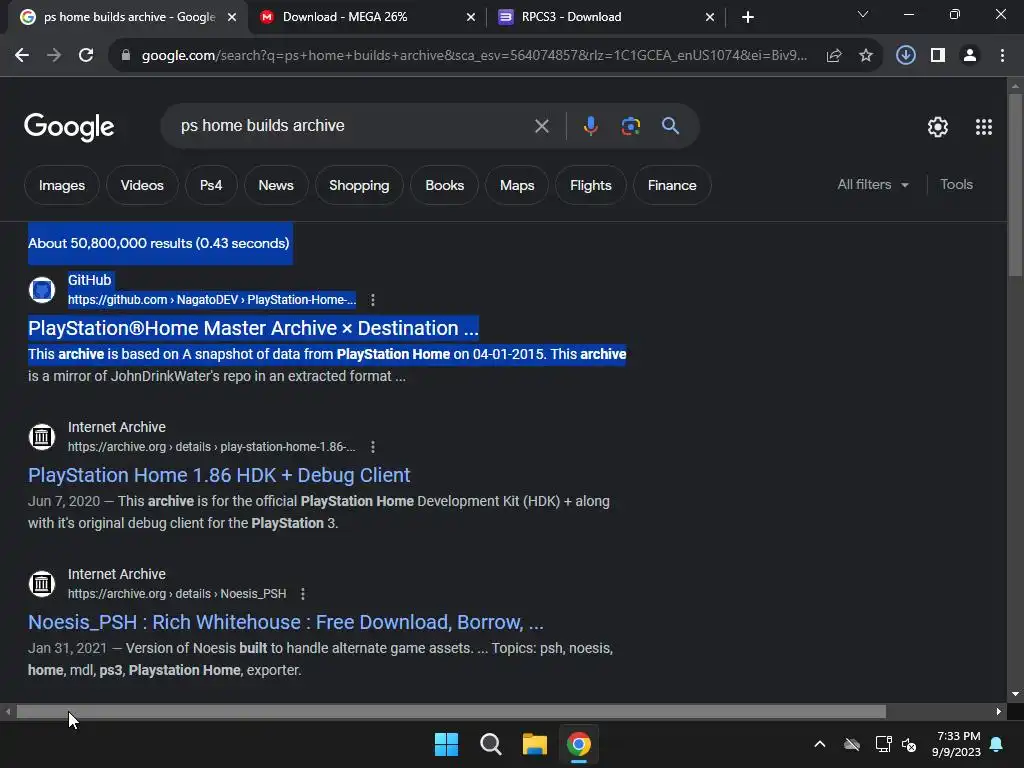Close the RPCS3 Download tab
The image size is (1024, 768).
click(710, 18)
